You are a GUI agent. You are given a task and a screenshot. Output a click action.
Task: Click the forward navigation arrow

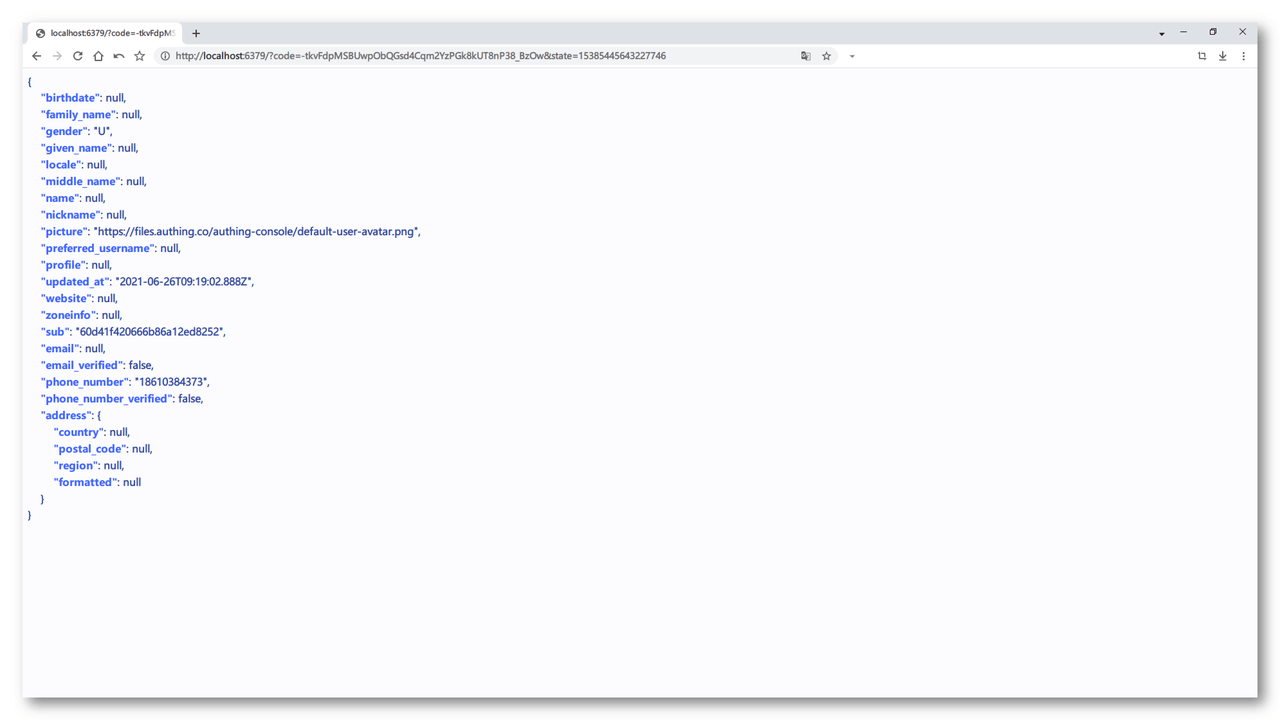(57, 56)
